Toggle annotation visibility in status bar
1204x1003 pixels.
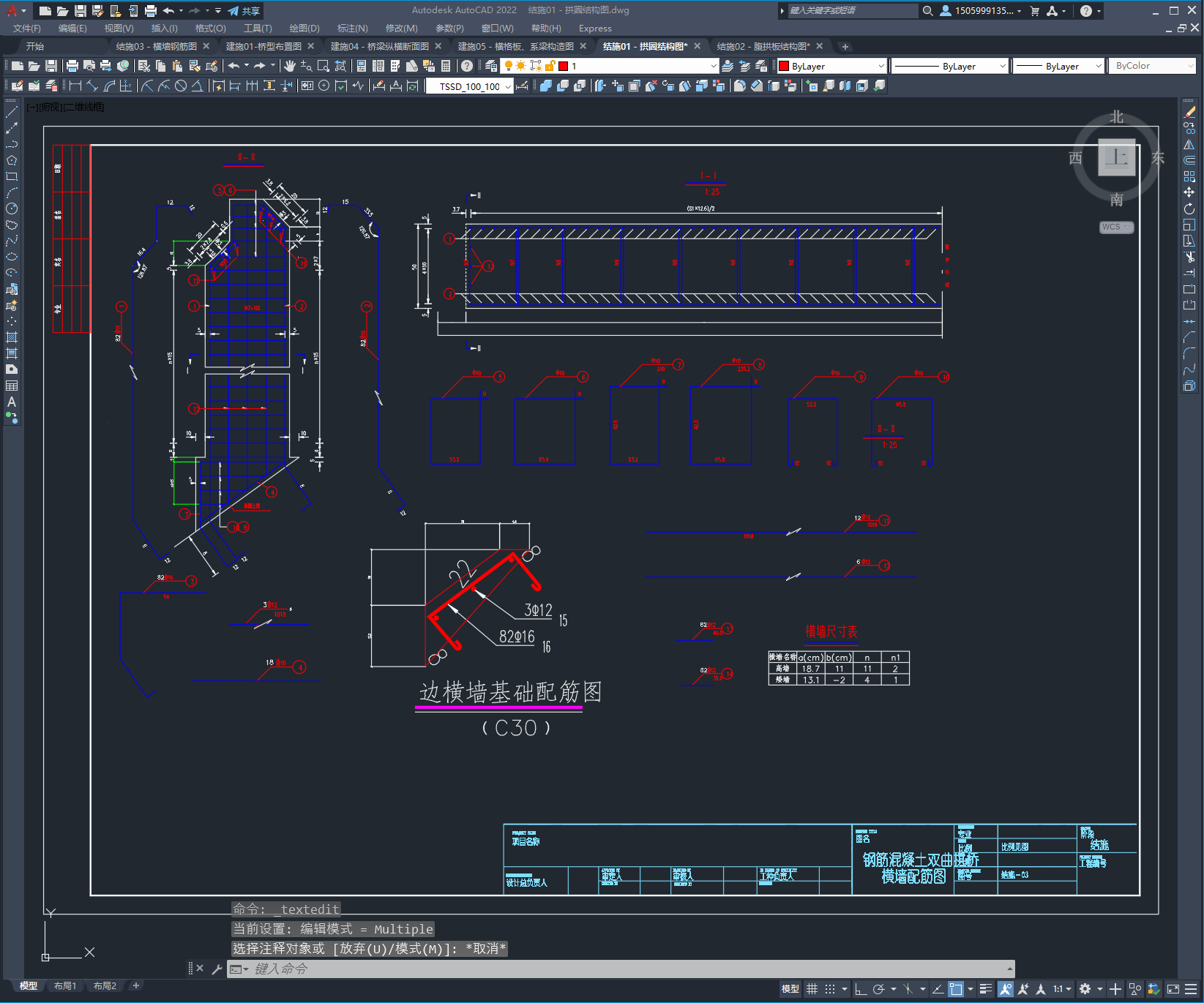pos(1006,989)
